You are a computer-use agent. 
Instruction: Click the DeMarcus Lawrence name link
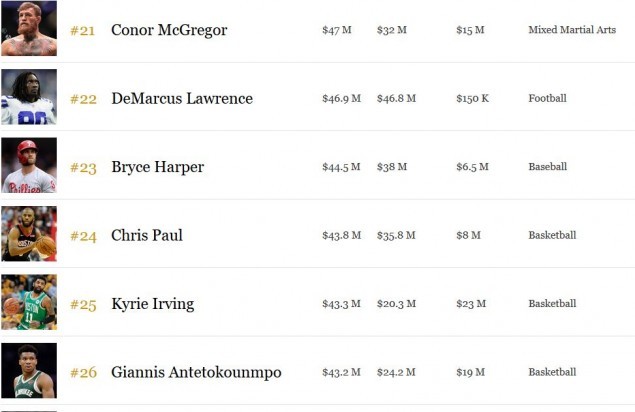click(182, 99)
